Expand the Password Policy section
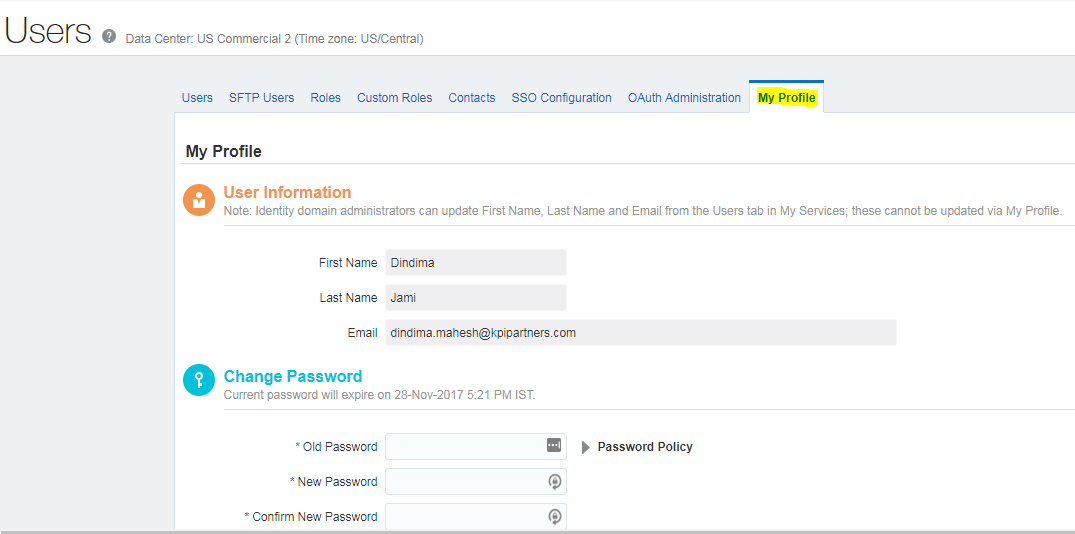This screenshot has width=1075, height=534. click(x=586, y=447)
